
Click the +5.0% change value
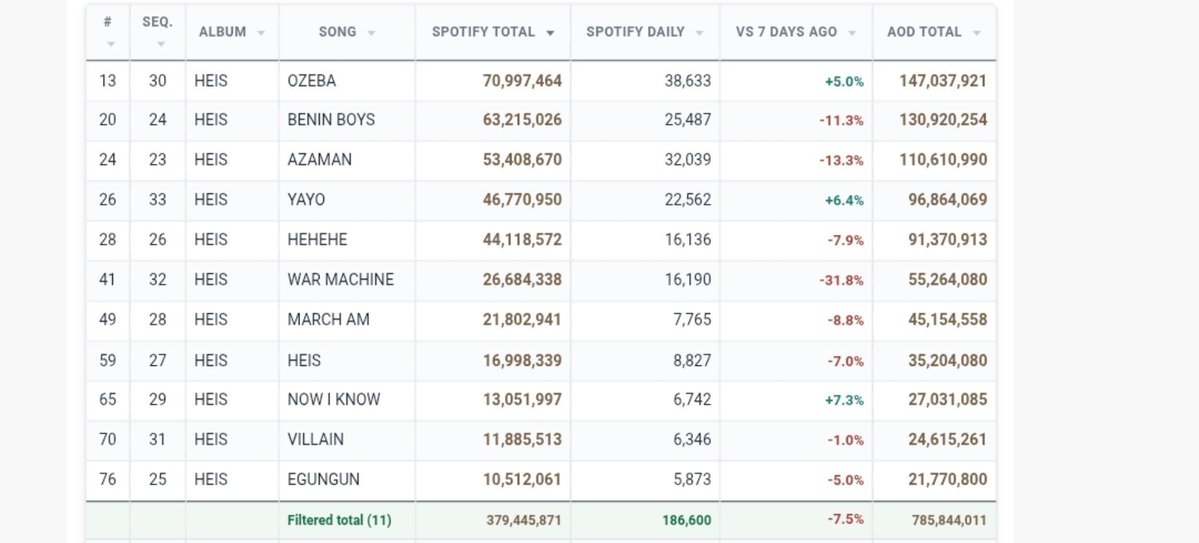pos(844,81)
